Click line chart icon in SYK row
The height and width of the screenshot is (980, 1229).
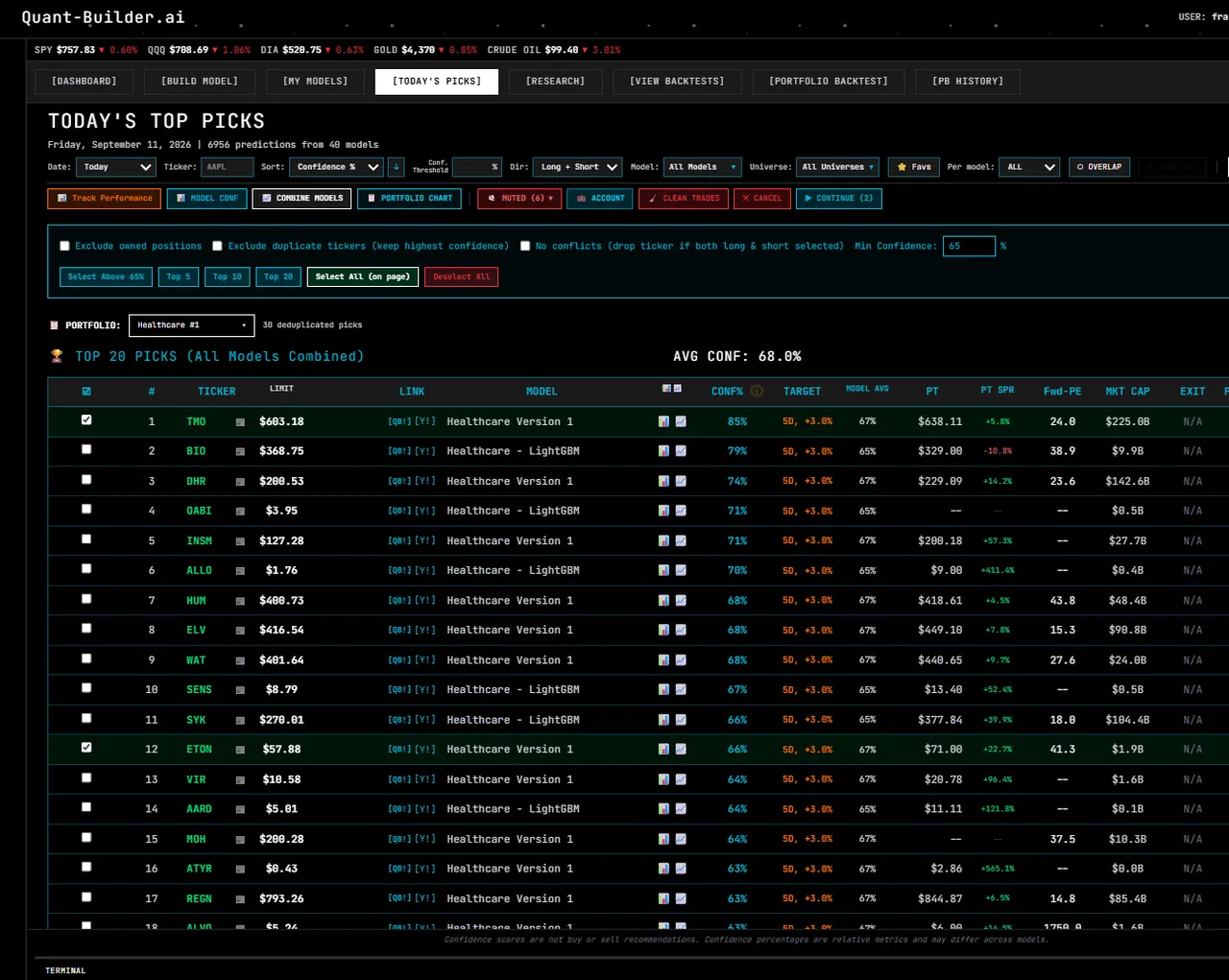coord(681,720)
